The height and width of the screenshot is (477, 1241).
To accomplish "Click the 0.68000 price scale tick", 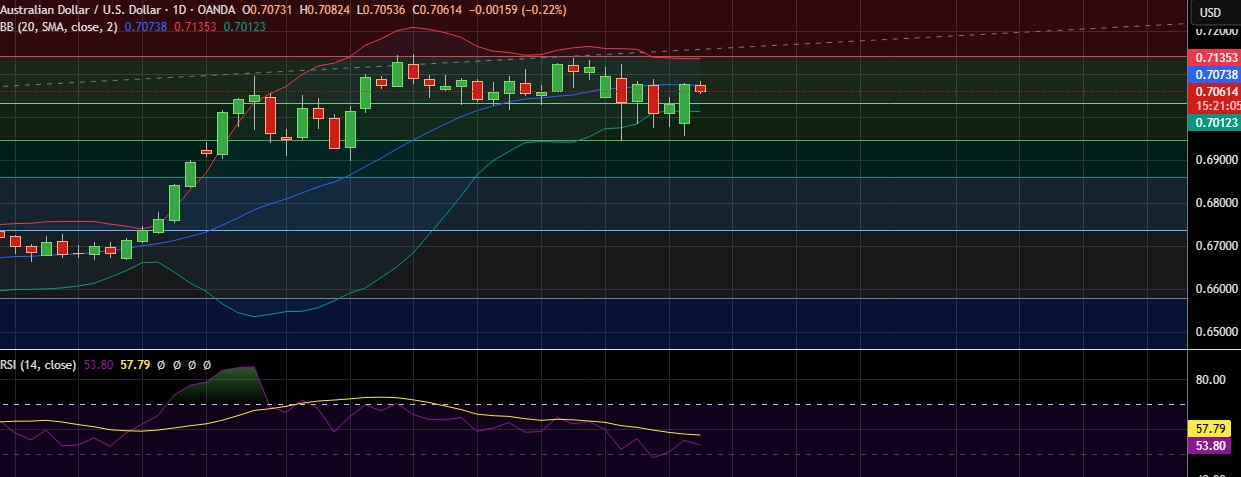I will [1218, 203].
